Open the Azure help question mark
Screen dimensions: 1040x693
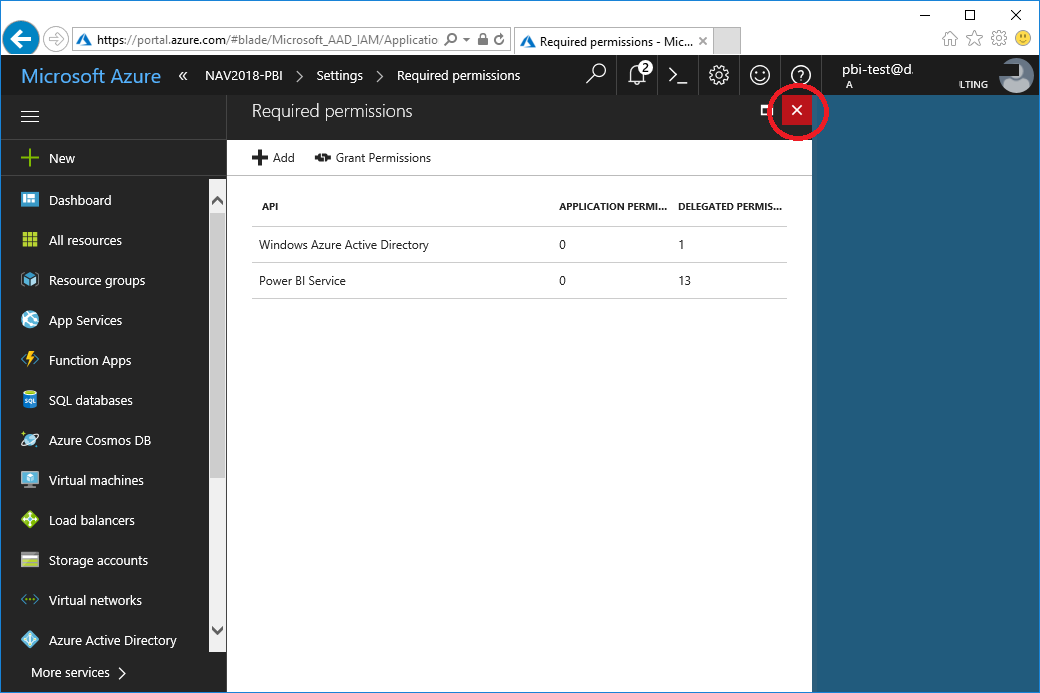tap(801, 75)
